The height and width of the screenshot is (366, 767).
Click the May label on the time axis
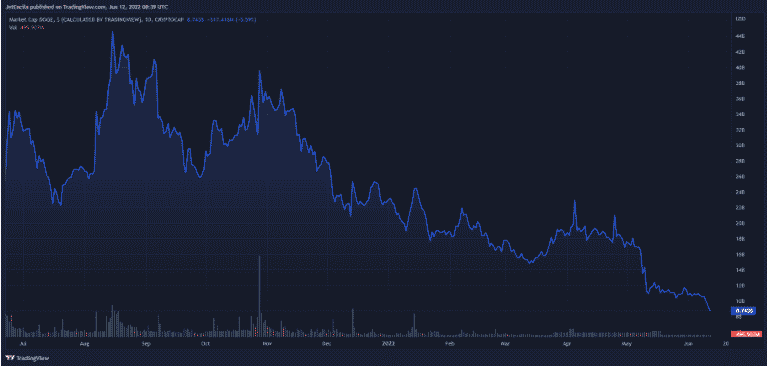coord(628,344)
